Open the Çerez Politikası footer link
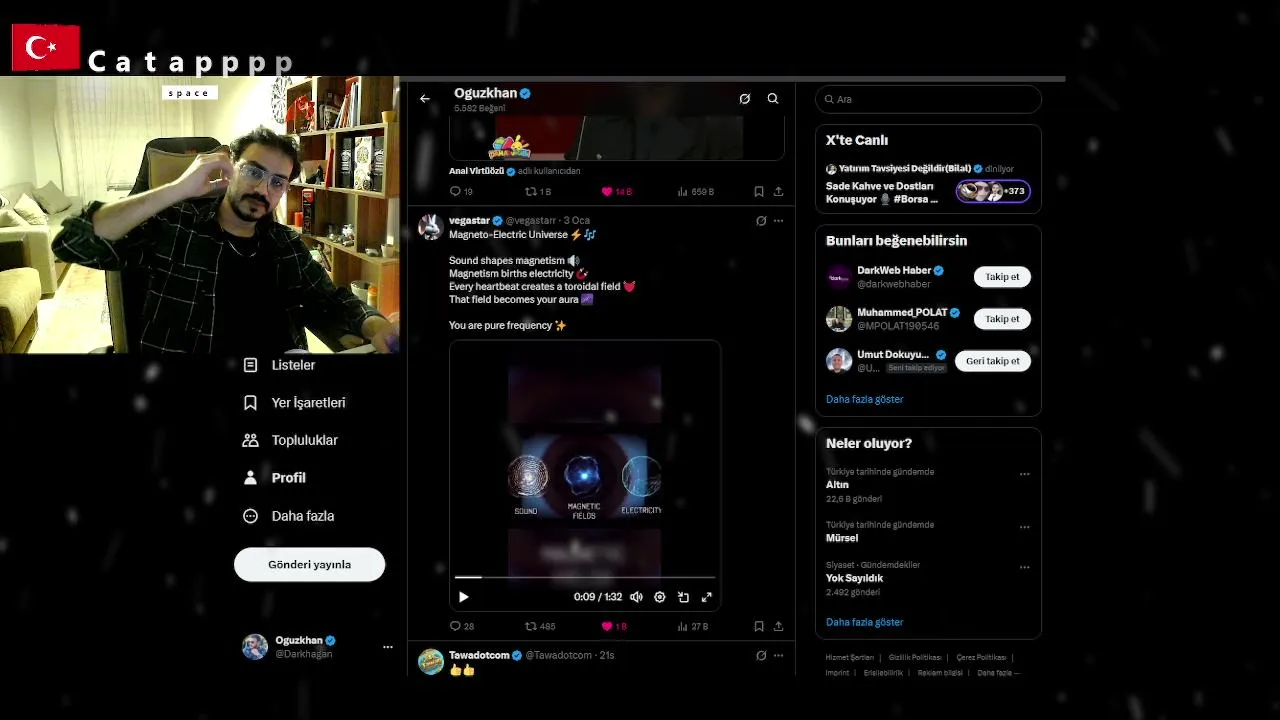Screen dimensions: 1280x720 [x=981, y=658]
